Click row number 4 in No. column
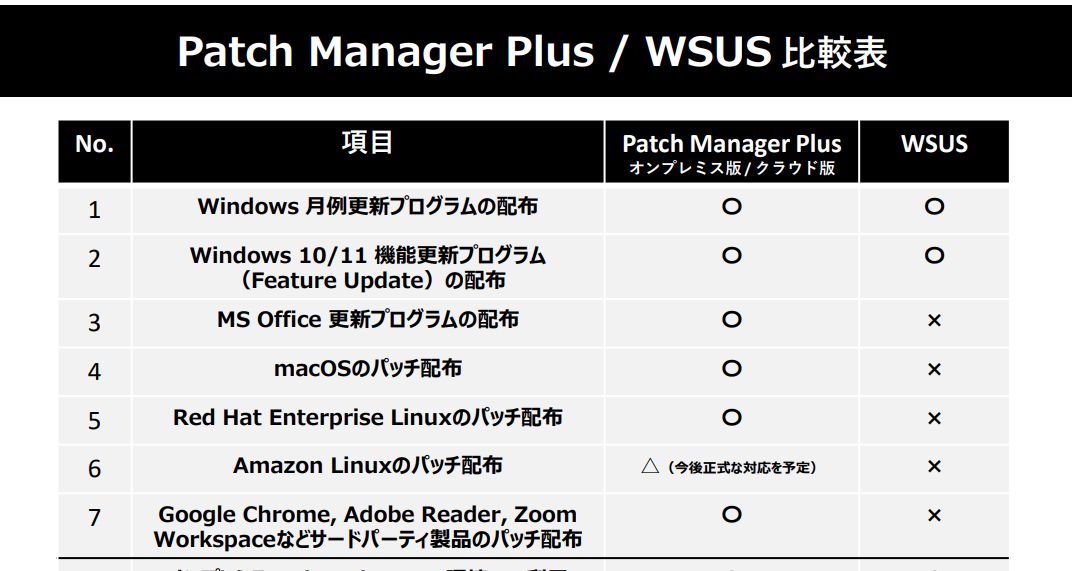 (94, 372)
